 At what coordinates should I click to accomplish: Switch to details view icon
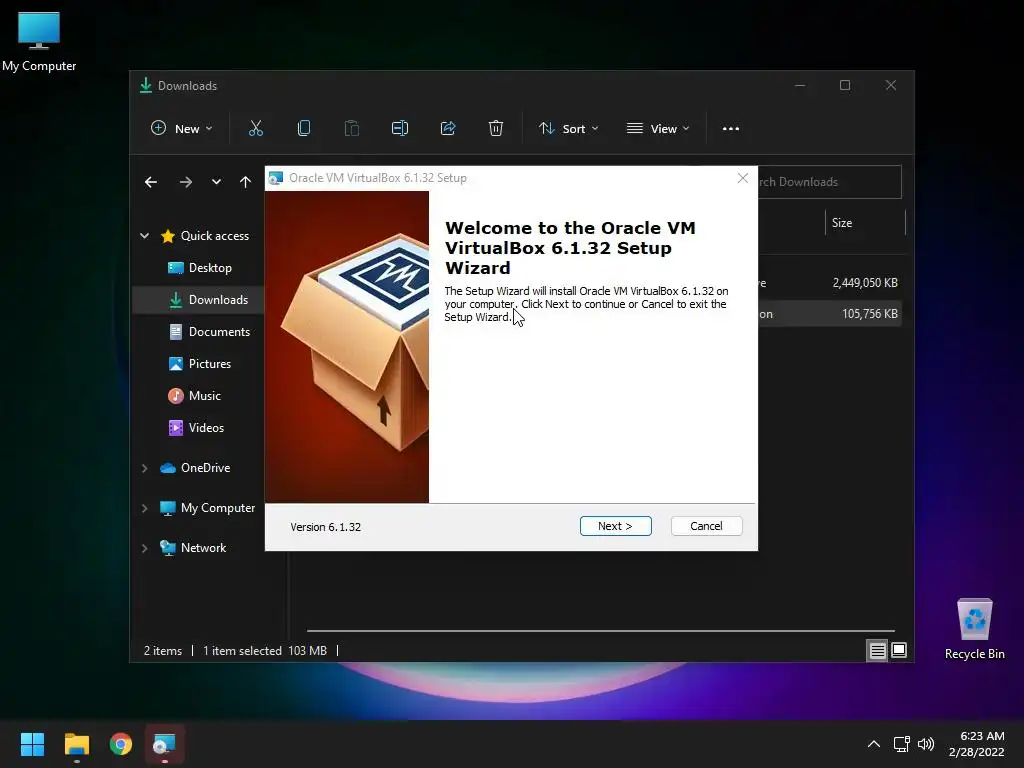click(877, 650)
